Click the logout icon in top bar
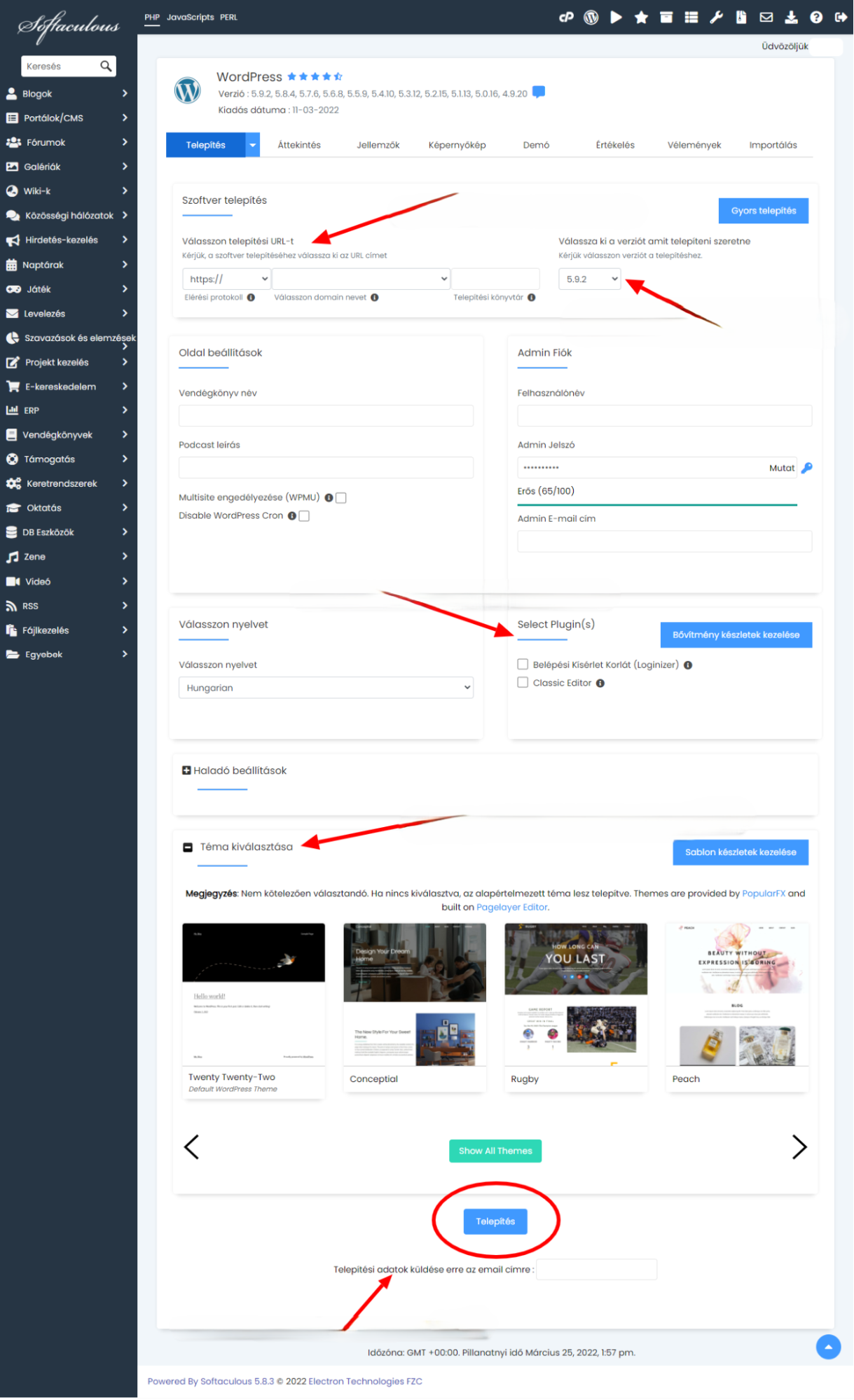 841,18
